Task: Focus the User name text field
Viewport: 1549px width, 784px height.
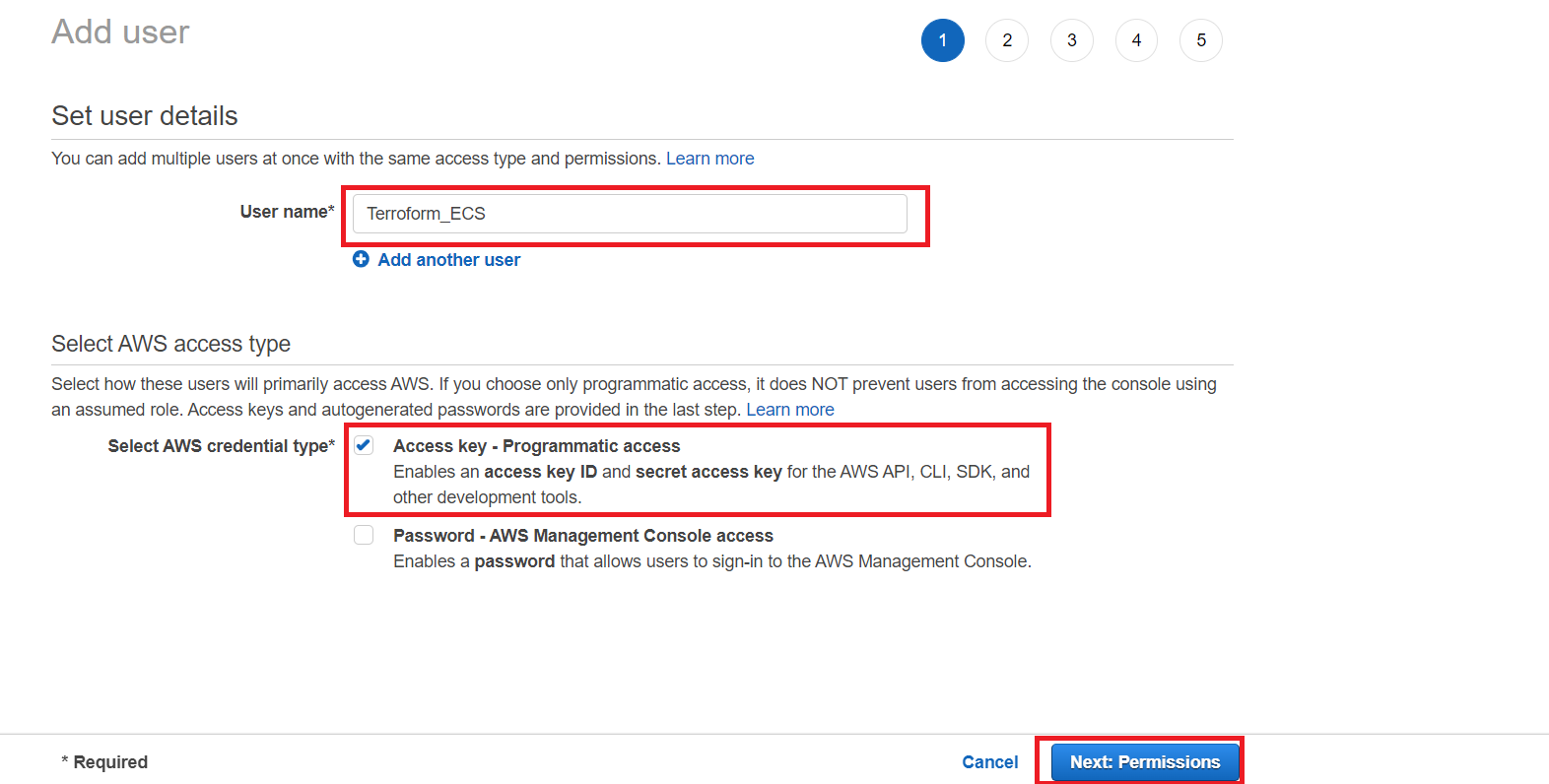Action: click(630, 214)
